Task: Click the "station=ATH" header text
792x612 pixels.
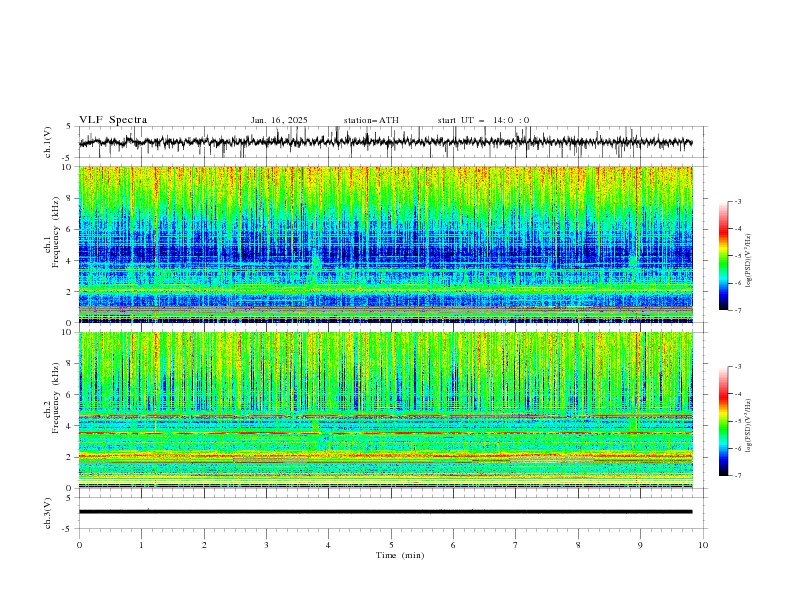Action: point(371,120)
